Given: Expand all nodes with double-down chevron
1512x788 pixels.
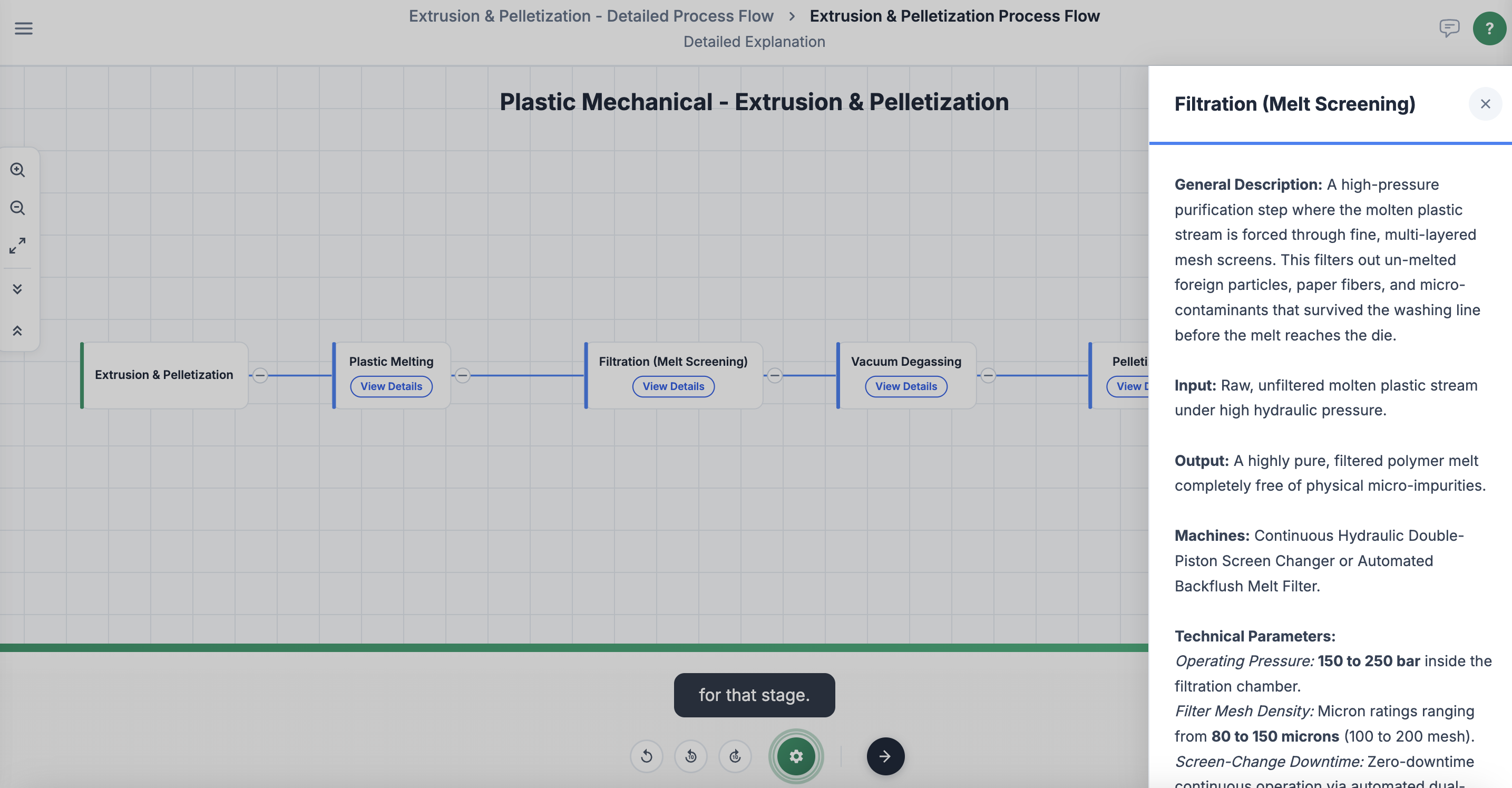Looking at the screenshot, I should (17, 289).
